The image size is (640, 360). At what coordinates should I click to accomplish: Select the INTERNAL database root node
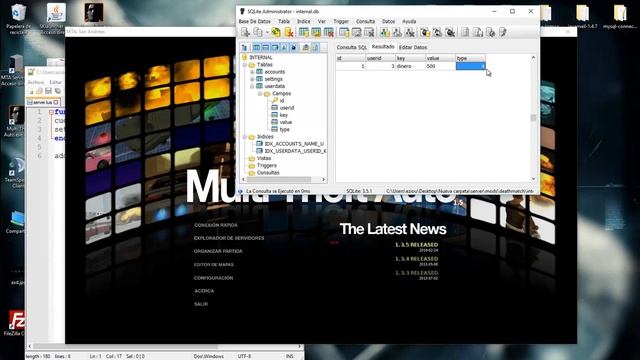(261, 58)
